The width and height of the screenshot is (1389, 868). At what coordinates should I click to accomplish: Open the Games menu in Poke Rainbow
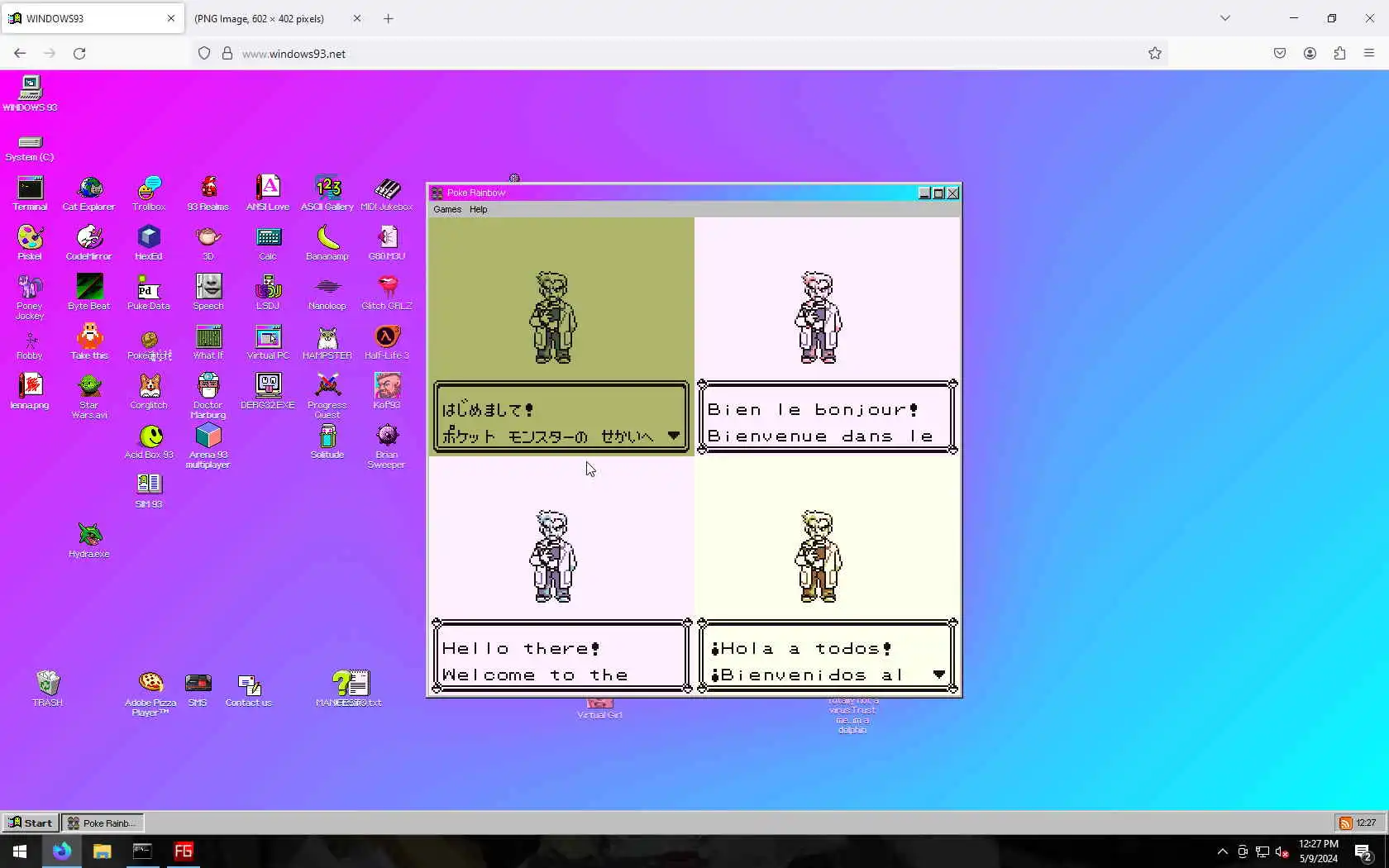point(447,209)
